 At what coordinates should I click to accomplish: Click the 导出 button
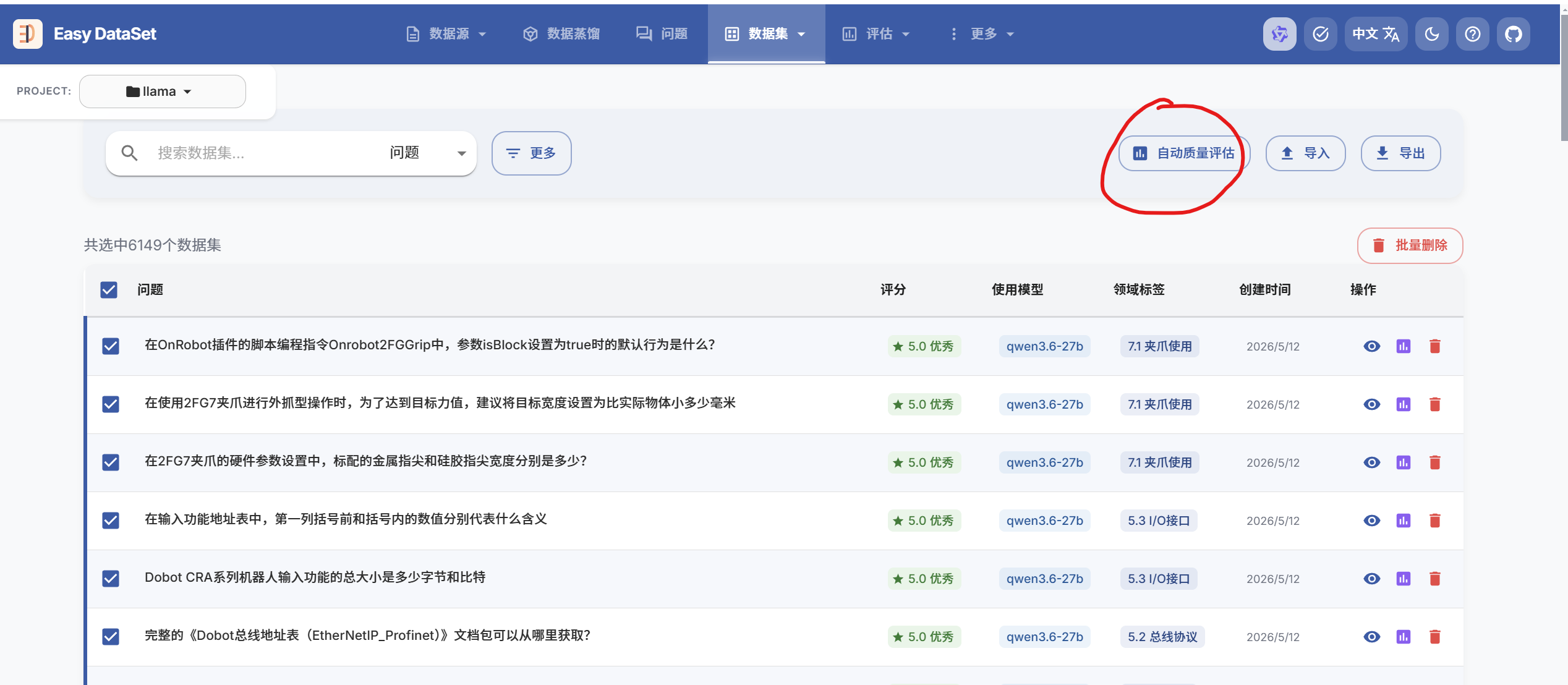pos(1401,153)
